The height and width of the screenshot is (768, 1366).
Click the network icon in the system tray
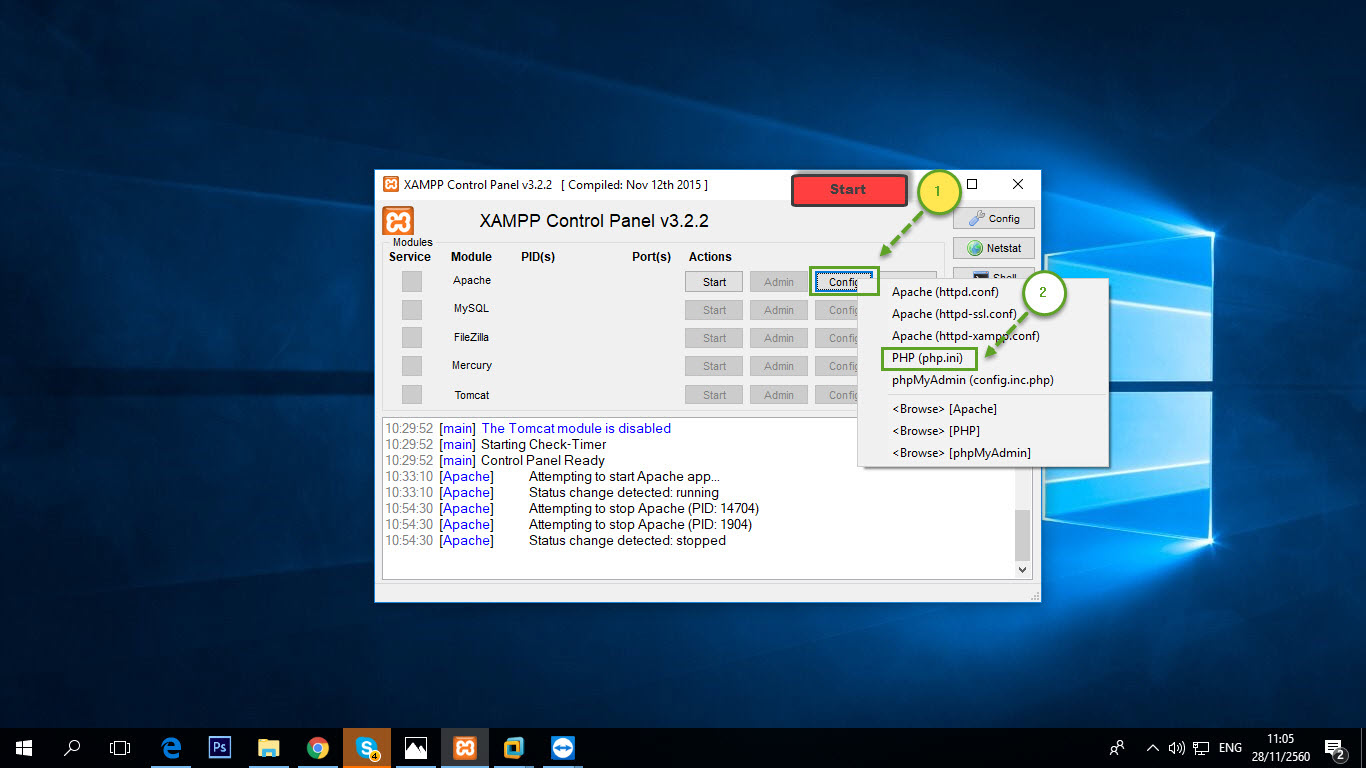point(1201,747)
